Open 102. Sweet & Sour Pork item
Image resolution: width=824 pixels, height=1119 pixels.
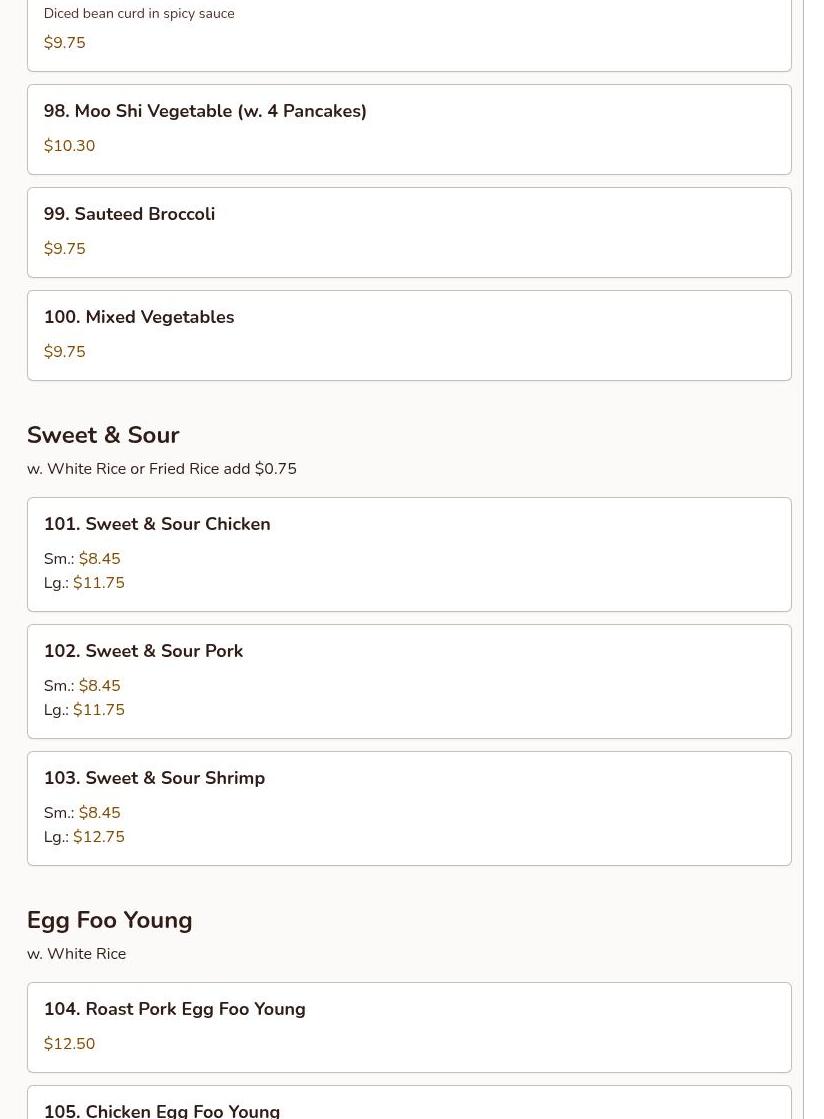click(409, 682)
